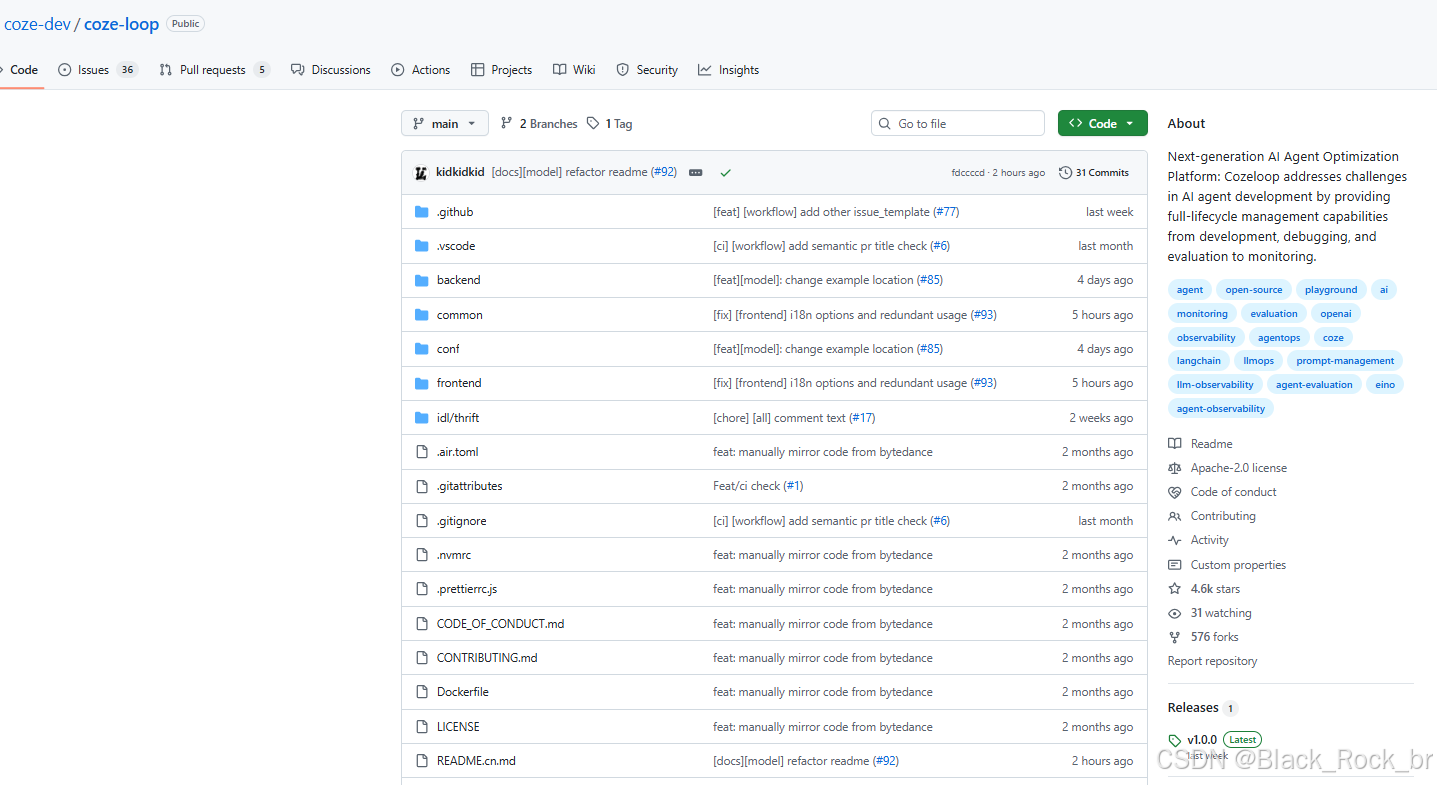
Task: Click the eye icon beside 31 watching
Action: point(1175,613)
